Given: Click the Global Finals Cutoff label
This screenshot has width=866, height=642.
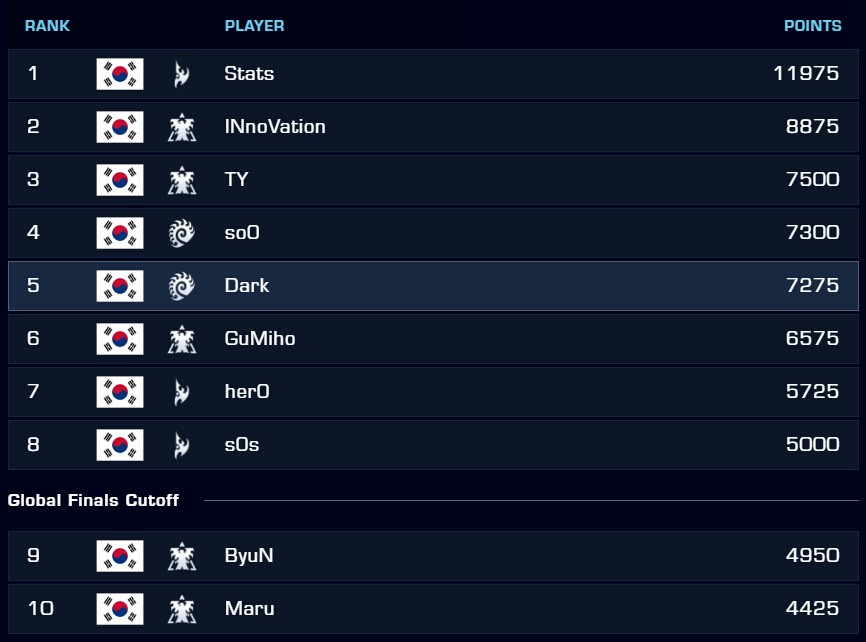Looking at the screenshot, I should [x=93, y=500].
